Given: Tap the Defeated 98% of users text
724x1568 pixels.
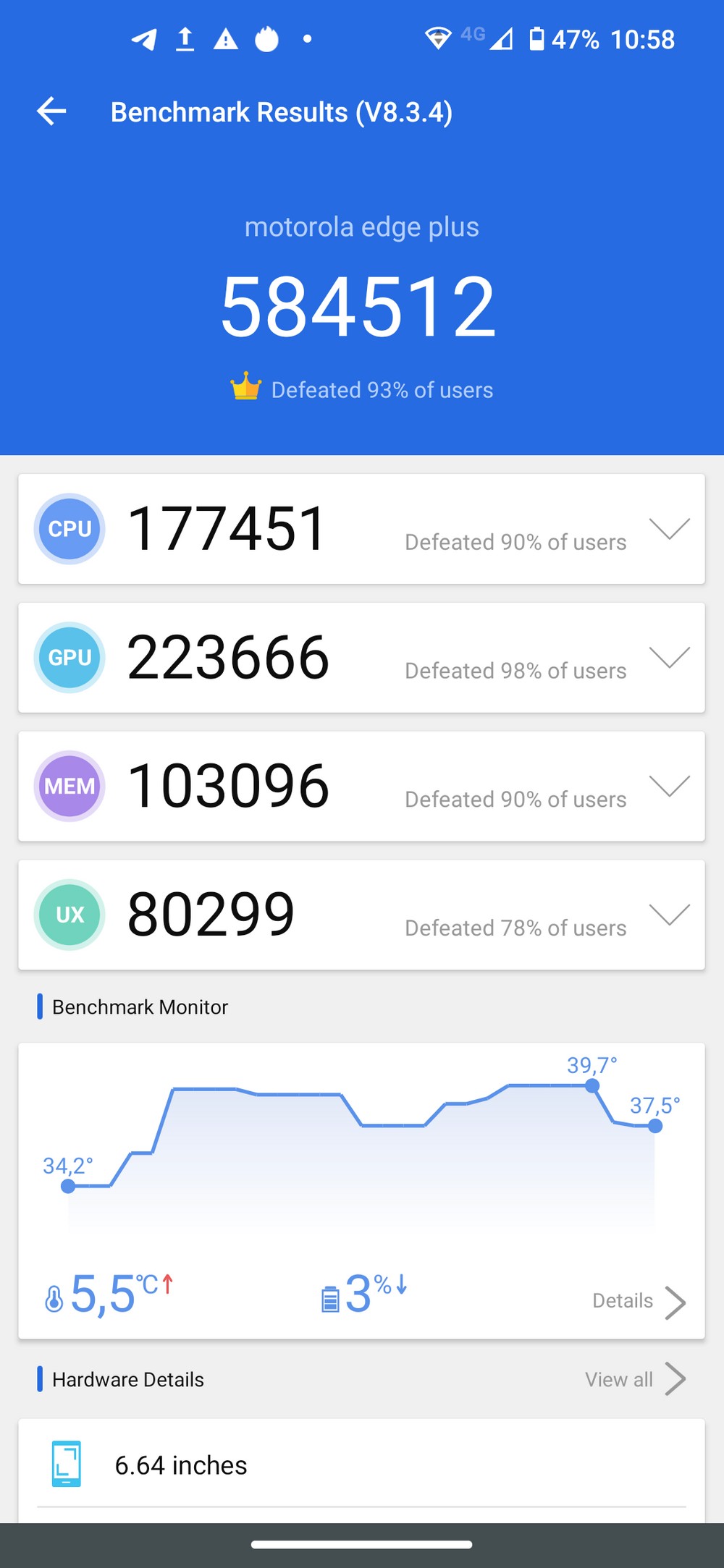Looking at the screenshot, I should coord(515,671).
